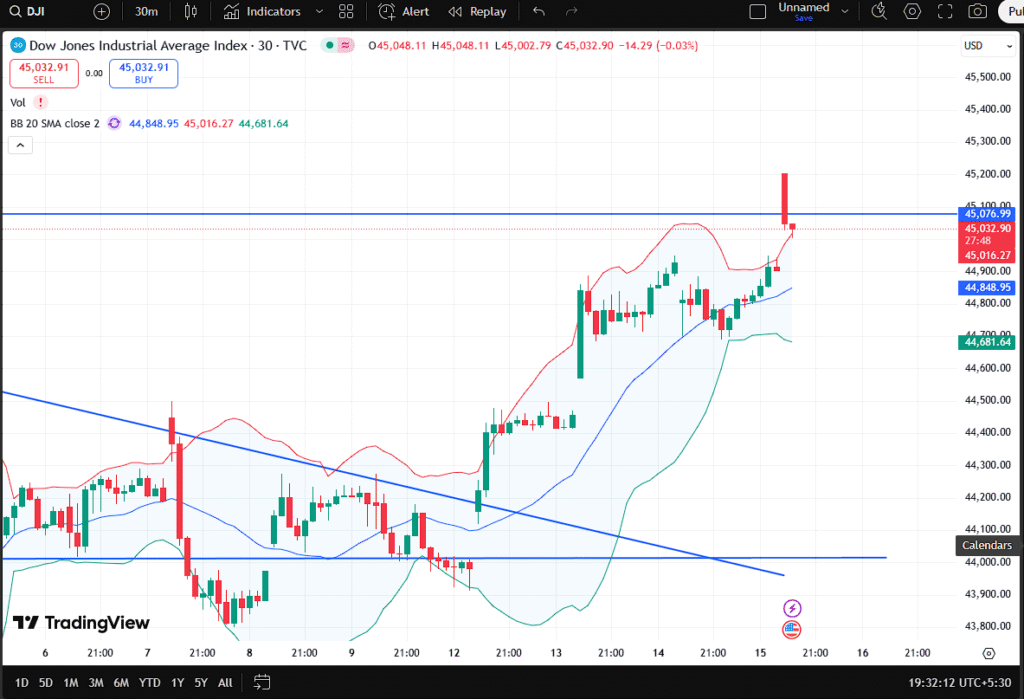Select the 5Y date range
Viewport: 1024px width, 699px height.
[x=201, y=683]
